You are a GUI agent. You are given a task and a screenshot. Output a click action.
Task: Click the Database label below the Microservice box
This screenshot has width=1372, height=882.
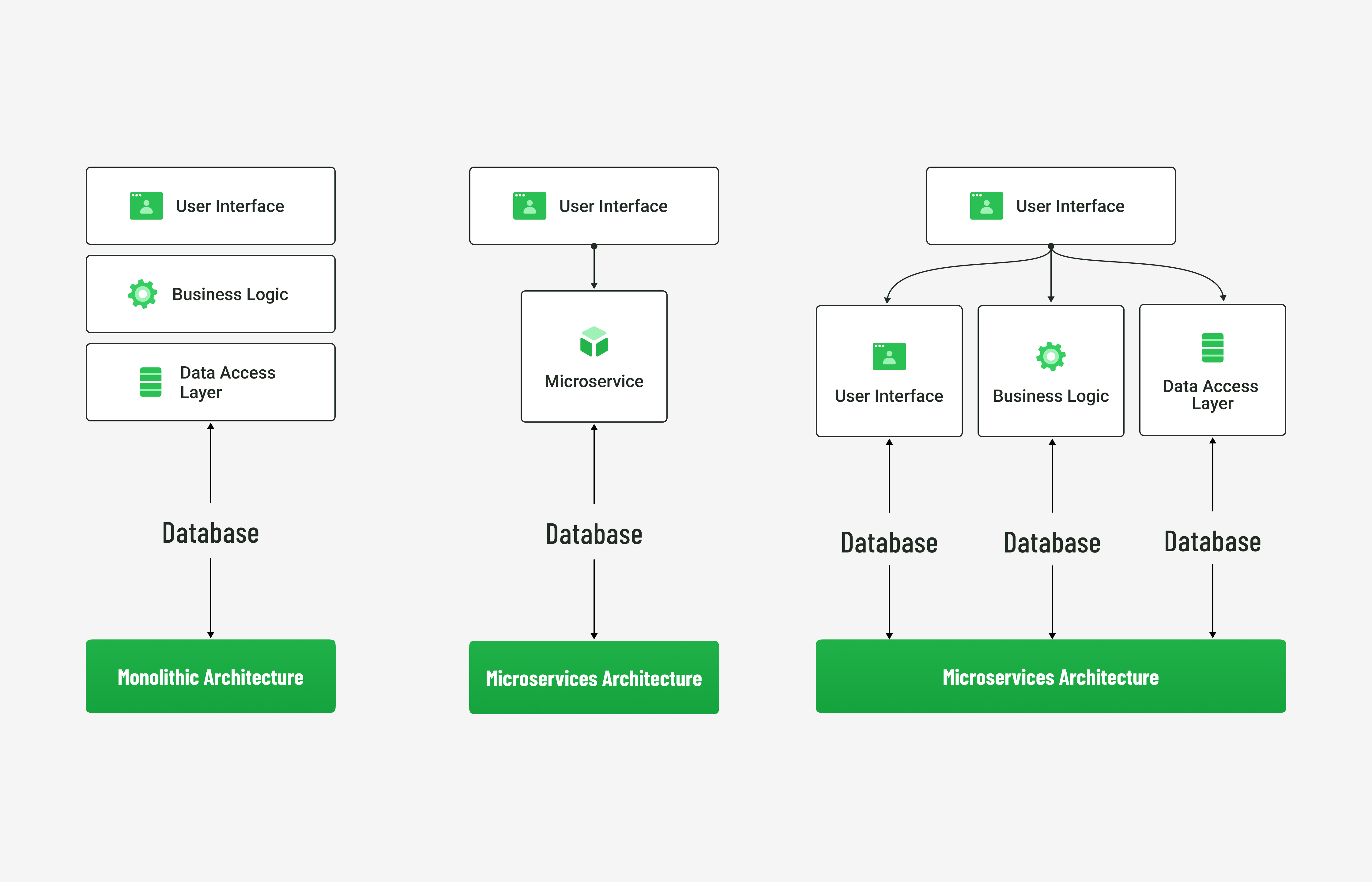point(594,534)
